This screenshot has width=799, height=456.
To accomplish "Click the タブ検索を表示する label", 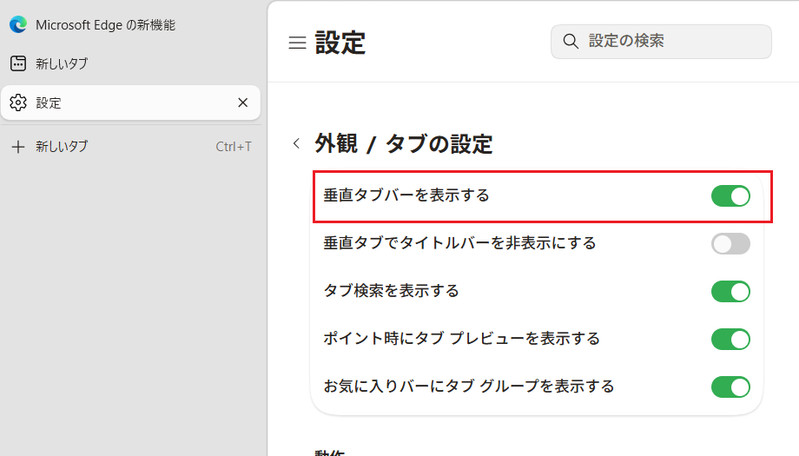I will tap(391, 291).
